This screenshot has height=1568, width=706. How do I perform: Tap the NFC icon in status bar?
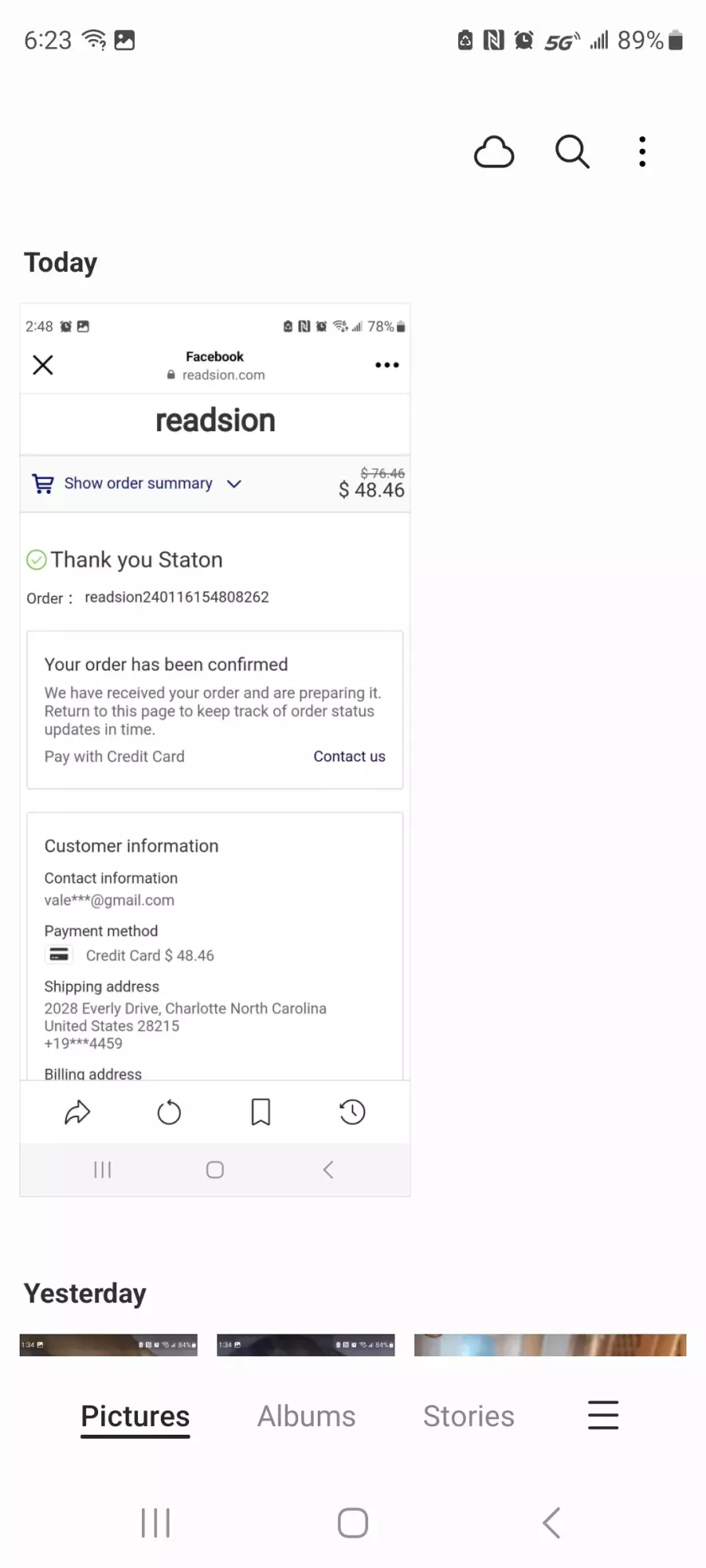click(493, 40)
